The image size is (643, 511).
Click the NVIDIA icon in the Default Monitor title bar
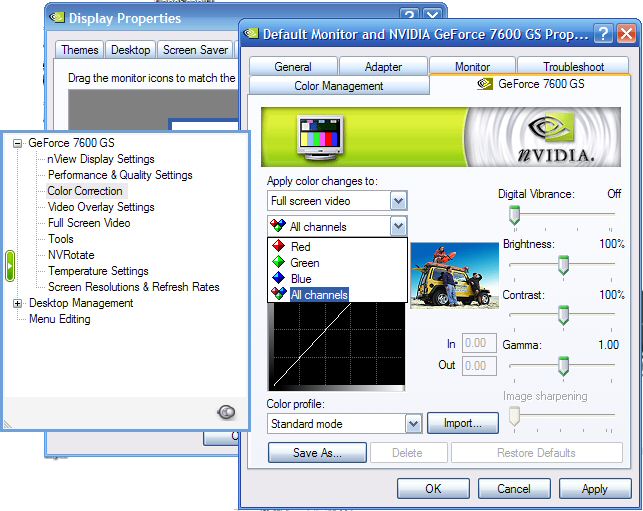tap(251, 33)
